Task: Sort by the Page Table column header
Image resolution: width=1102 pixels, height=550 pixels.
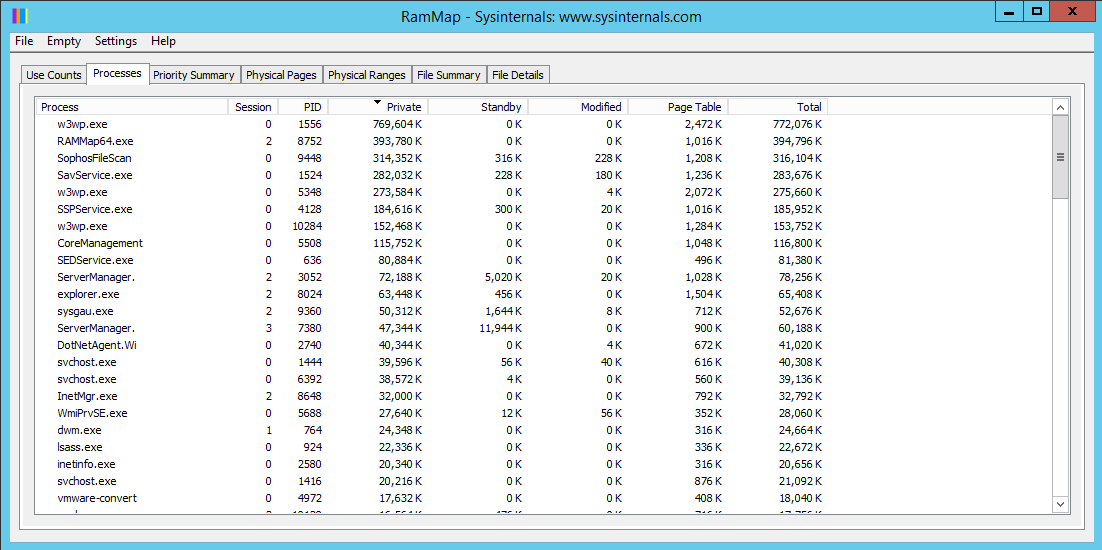Action: 678,107
